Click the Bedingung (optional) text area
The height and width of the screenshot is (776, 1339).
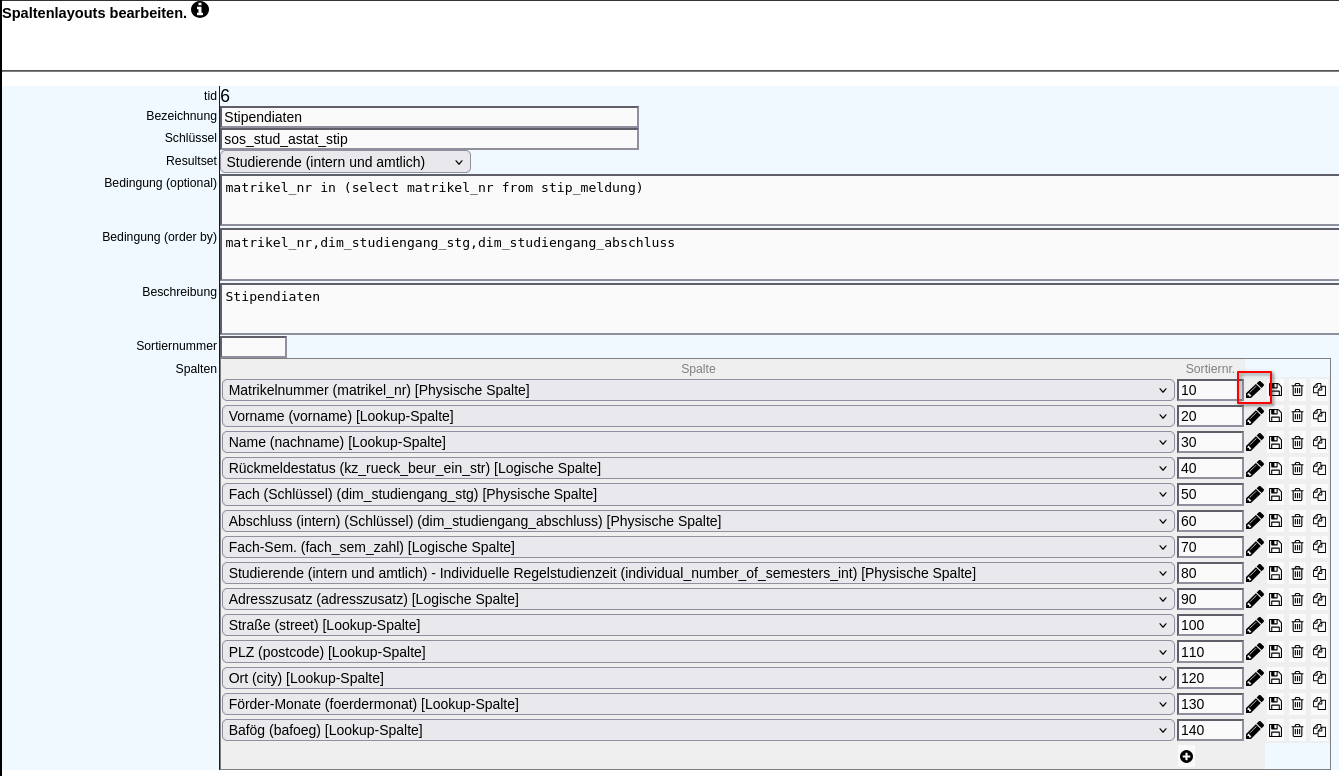click(778, 200)
